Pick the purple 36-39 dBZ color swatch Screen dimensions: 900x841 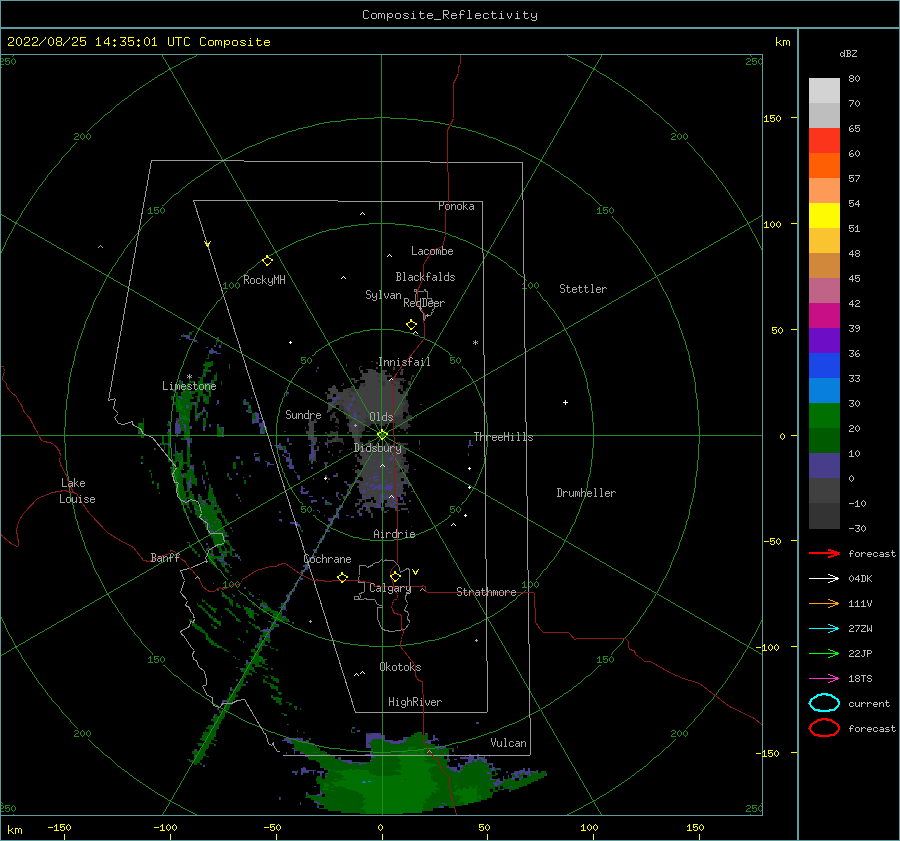point(824,340)
